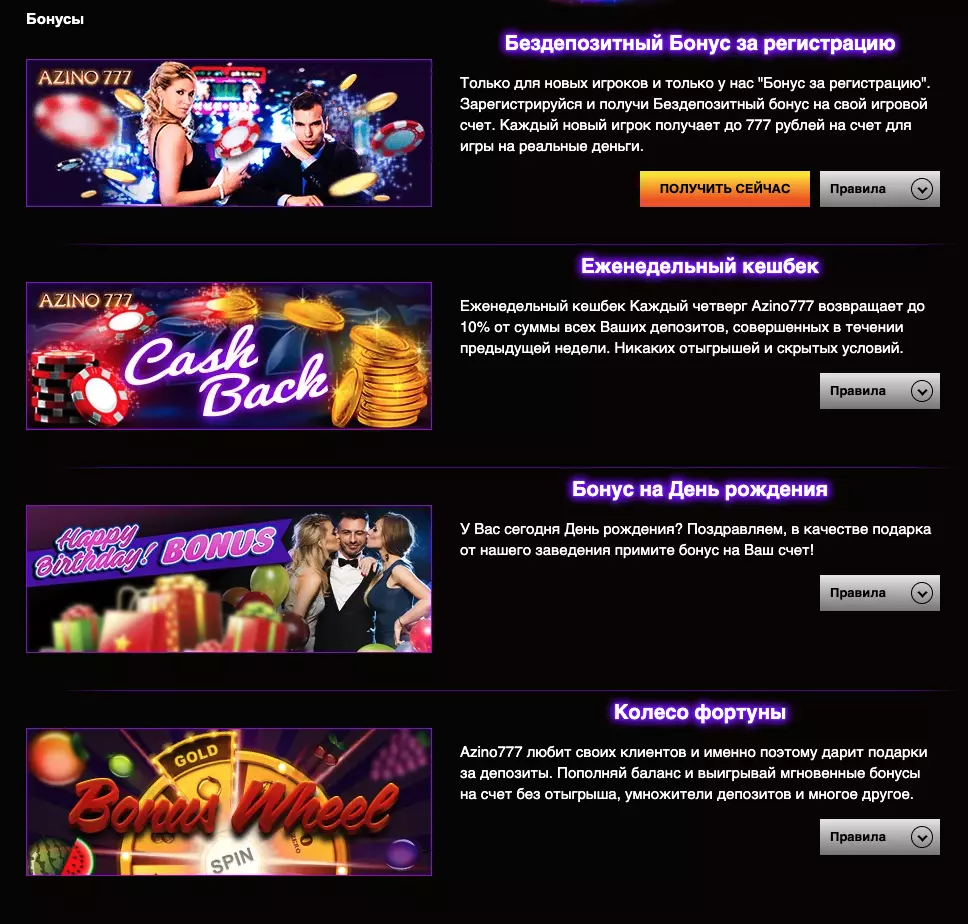Open the Azino 777 registration bonus banner
Image resolution: width=968 pixels, height=924 pixels.
point(229,133)
